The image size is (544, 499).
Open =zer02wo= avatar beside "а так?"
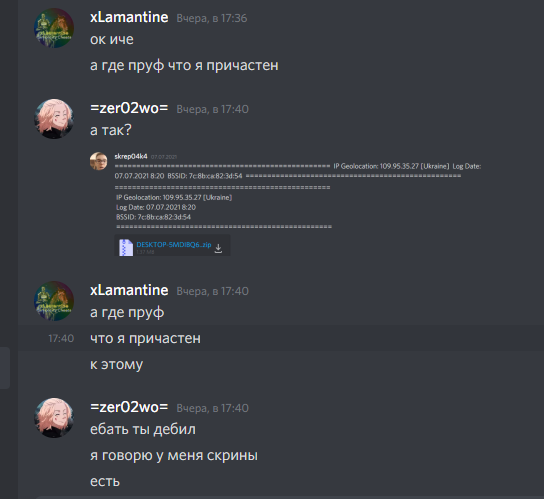(x=54, y=119)
